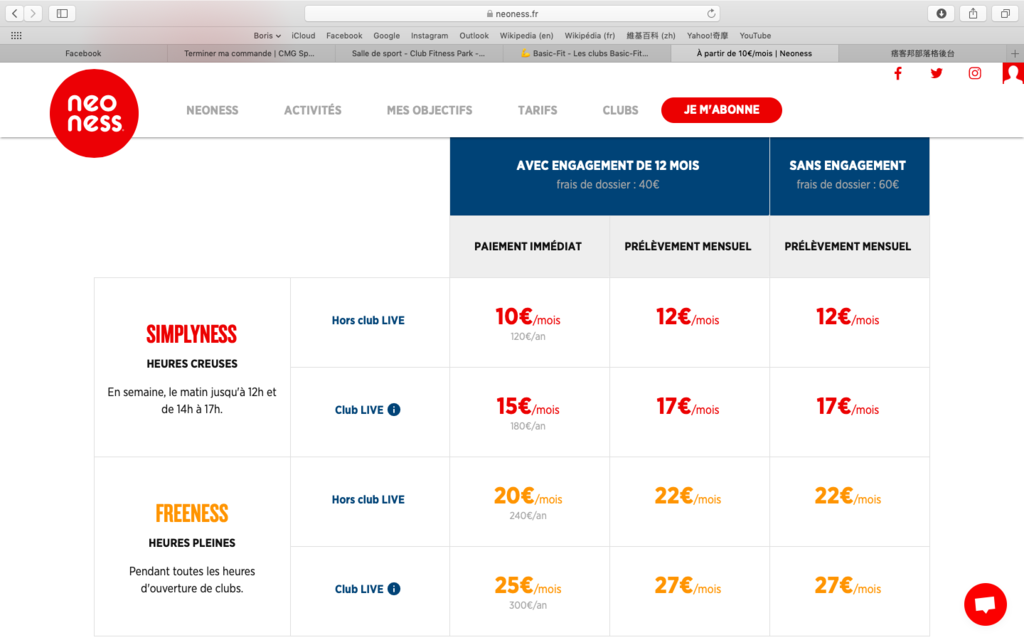Switch to the Basic-Fit clubs tab
Viewport: 1024px width, 640px height.
coord(587,54)
